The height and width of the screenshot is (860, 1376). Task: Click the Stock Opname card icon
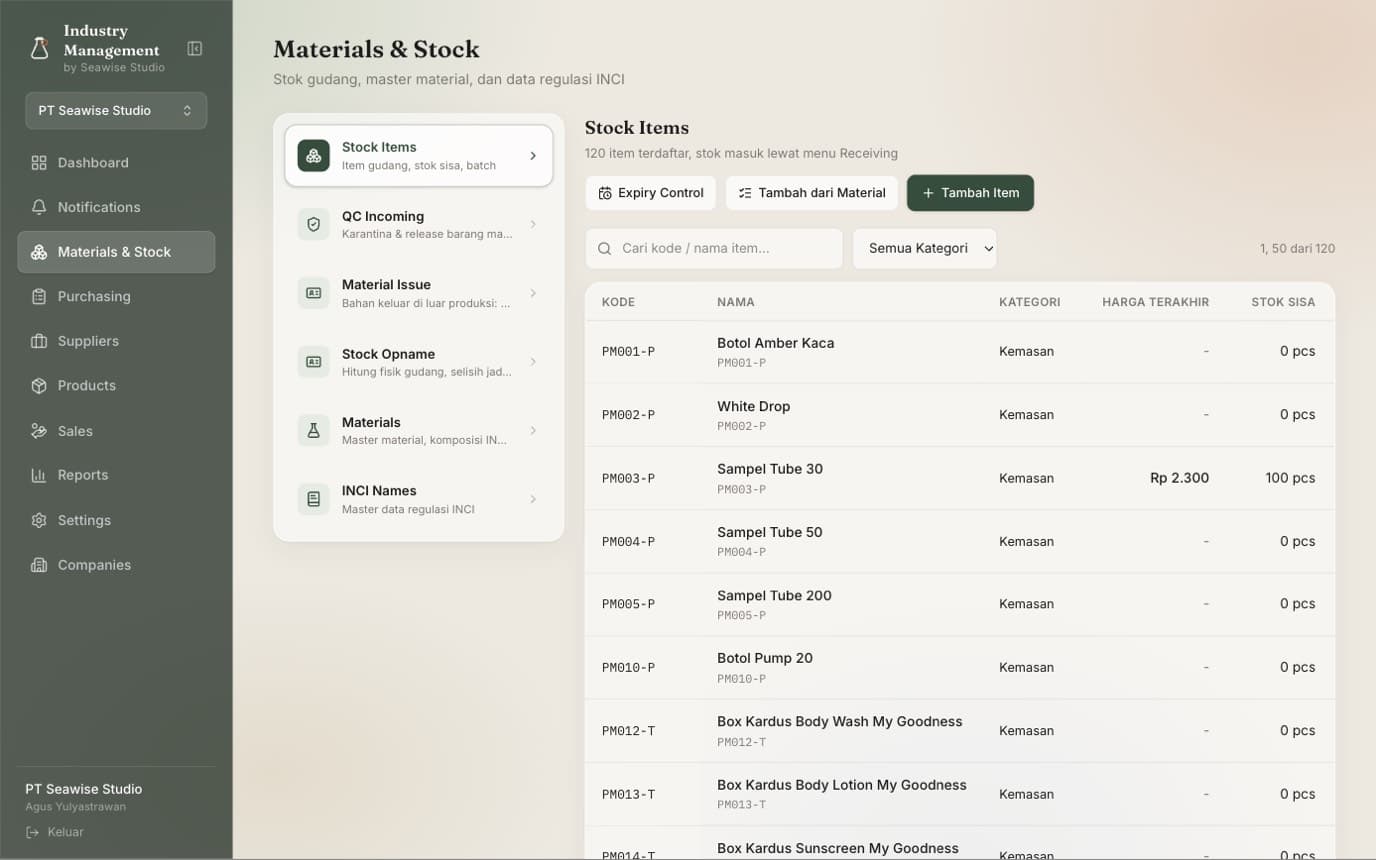point(314,362)
